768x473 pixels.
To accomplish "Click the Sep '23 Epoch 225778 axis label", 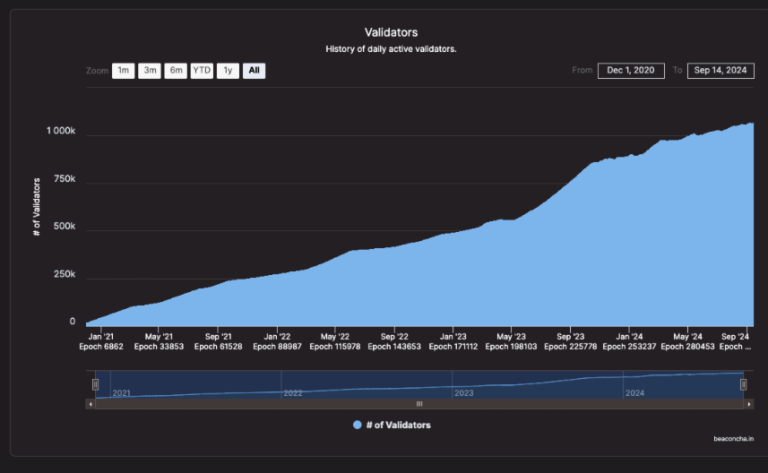I will tap(570, 341).
